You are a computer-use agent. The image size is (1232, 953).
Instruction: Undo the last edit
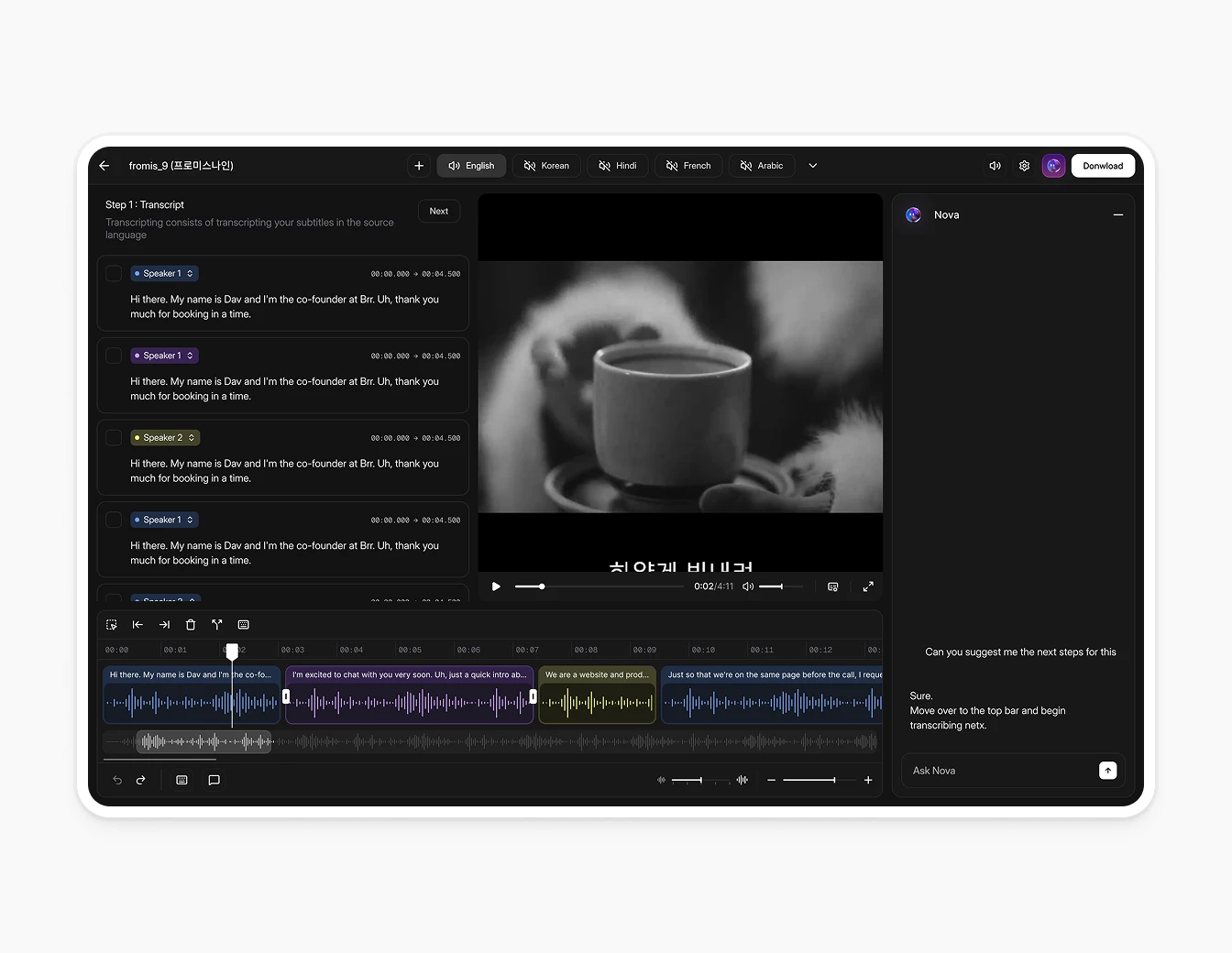117,780
